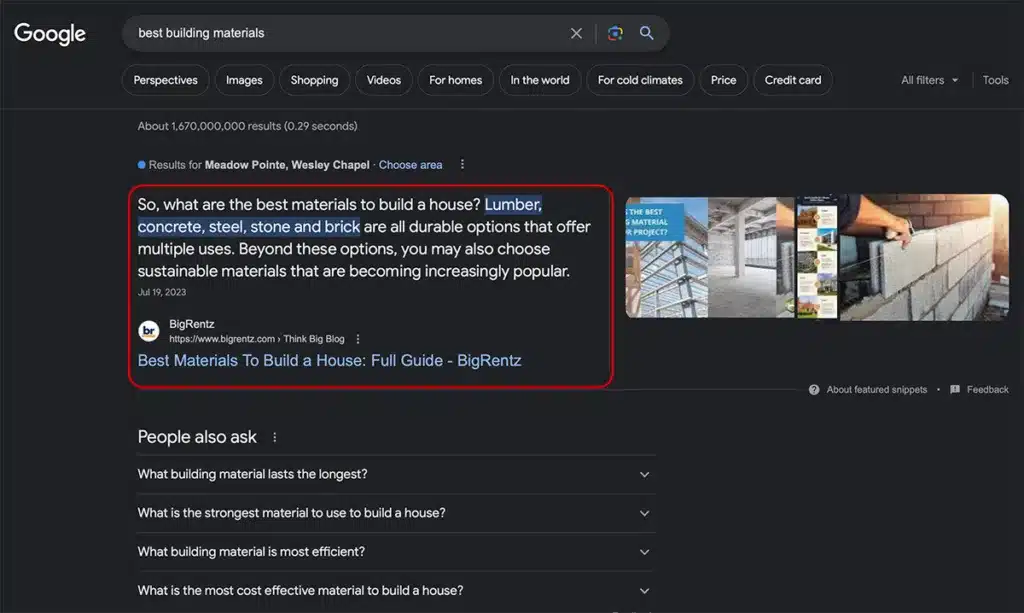Open the three-dot menu beside Choose area
This screenshot has height=613, width=1024.
[462, 165]
